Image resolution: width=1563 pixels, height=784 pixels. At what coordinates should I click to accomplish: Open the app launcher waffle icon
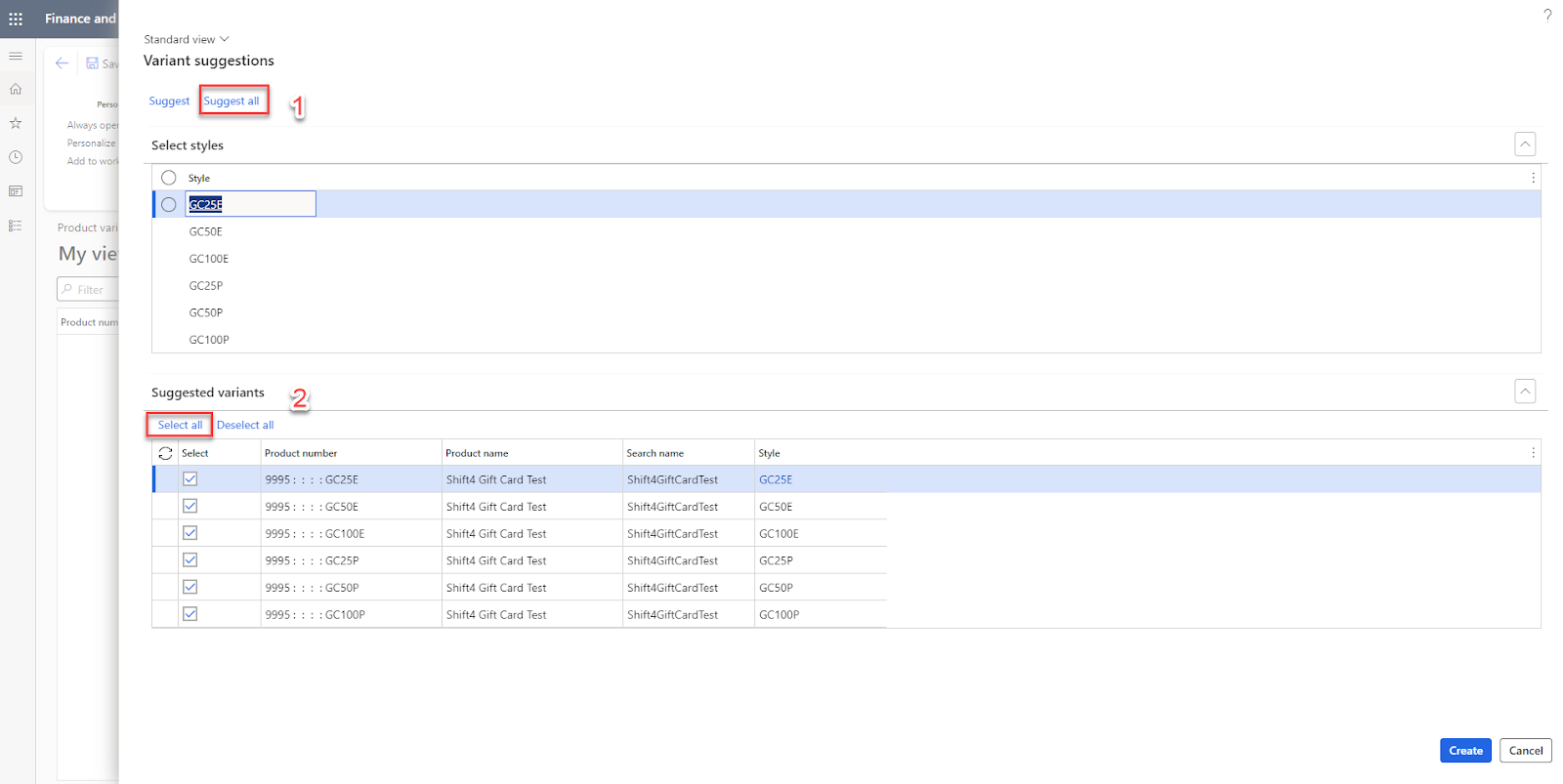(16, 19)
